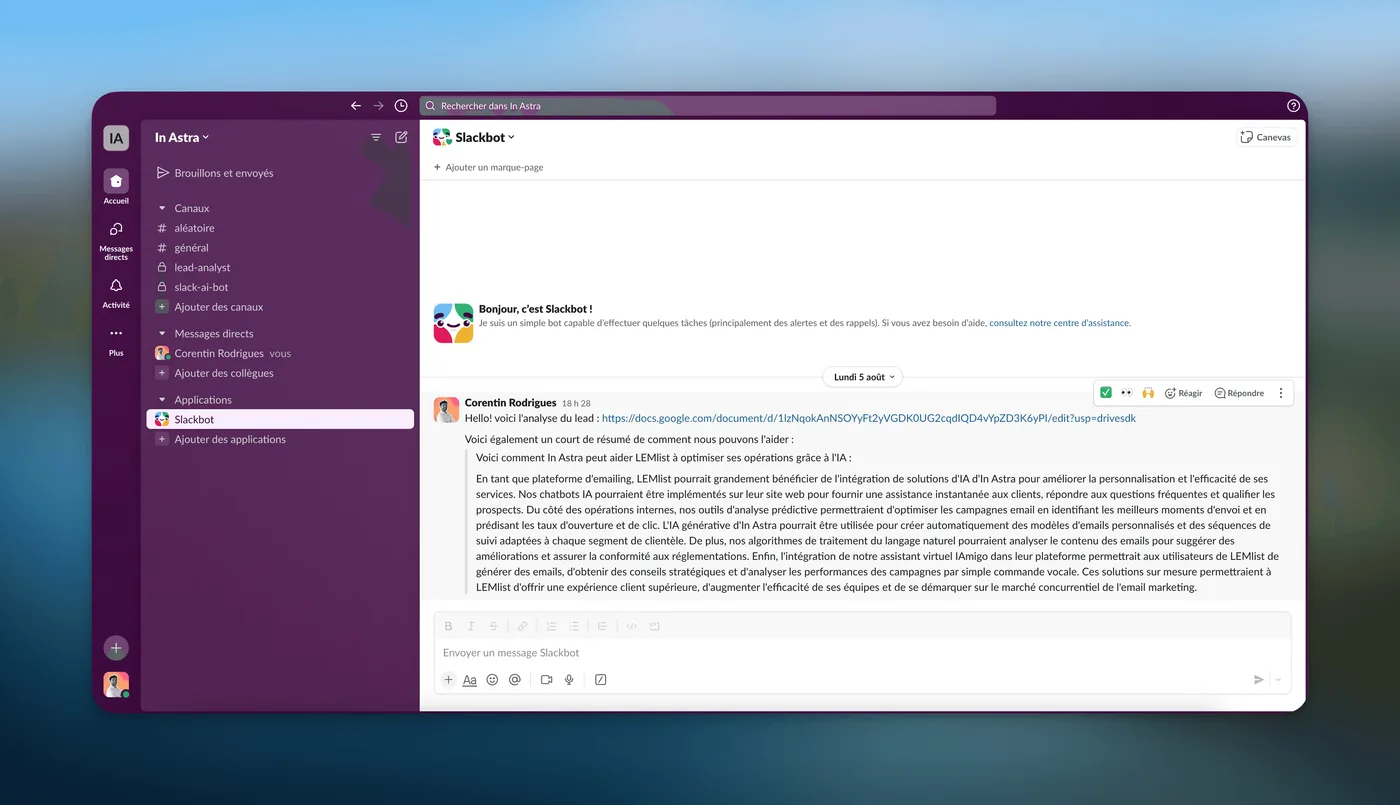Open the user profile avatar in the sidebar
1400x805 pixels.
click(116, 685)
